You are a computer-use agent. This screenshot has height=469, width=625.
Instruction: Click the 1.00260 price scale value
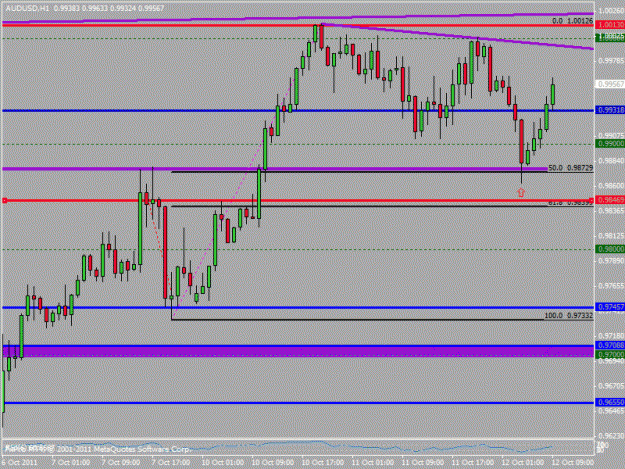[611, 11]
